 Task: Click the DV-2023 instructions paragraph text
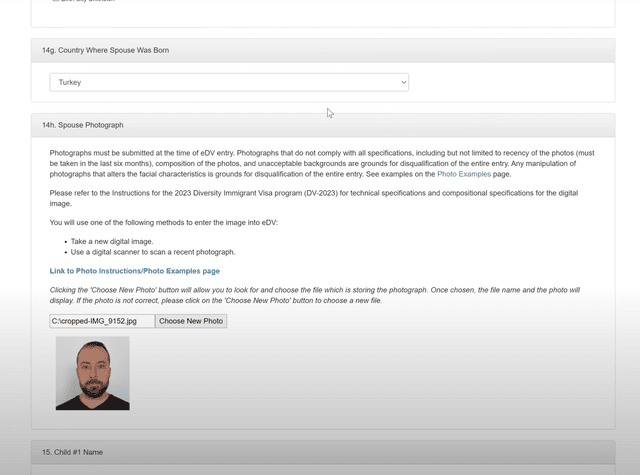click(x=313, y=198)
